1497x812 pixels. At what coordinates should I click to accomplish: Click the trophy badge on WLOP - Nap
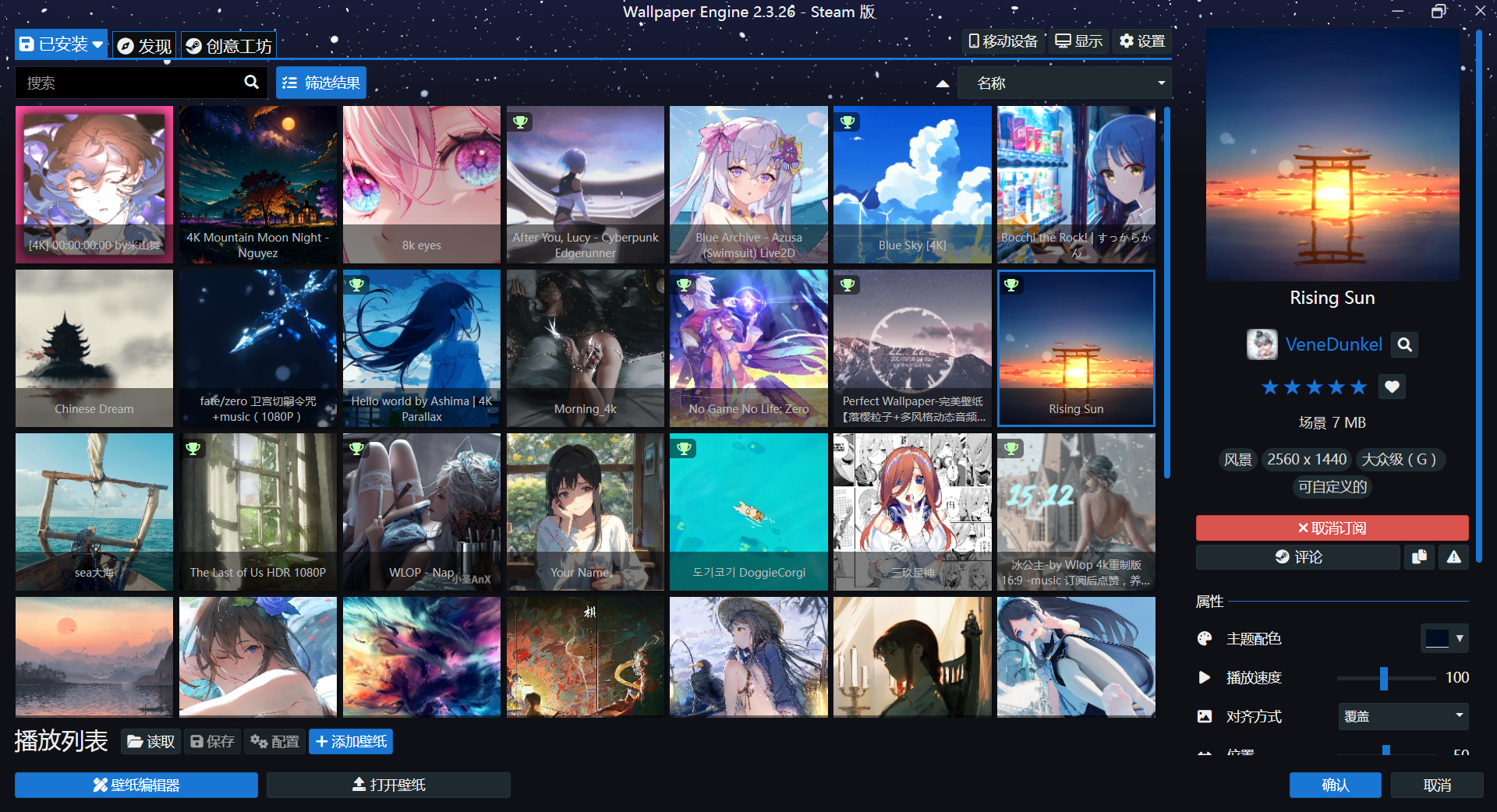pyautogui.click(x=356, y=449)
